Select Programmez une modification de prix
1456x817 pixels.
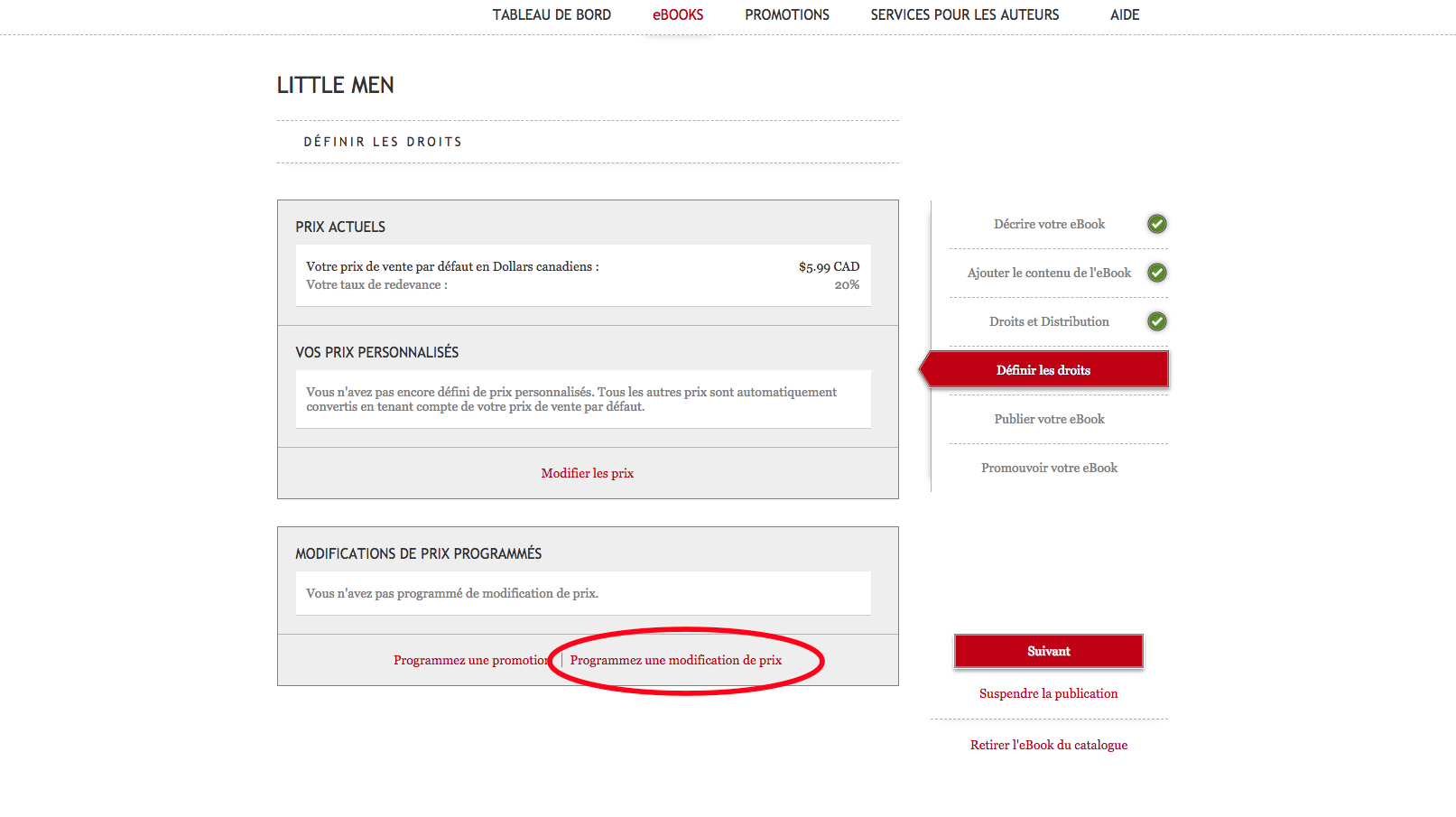(675, 660)
